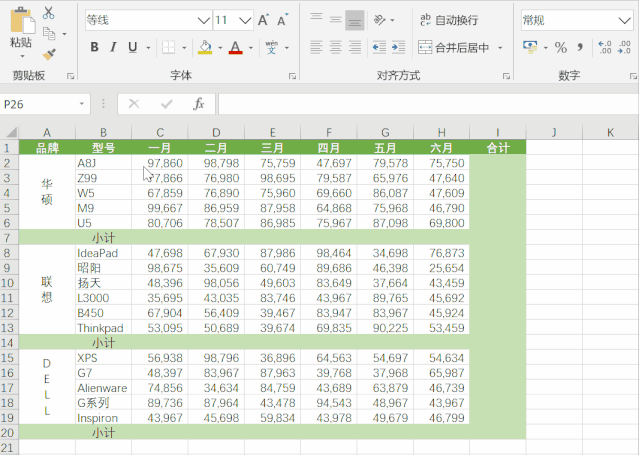Click the Increase Indent icon
Screen dimensions: 639x455
tap(398, 47)
